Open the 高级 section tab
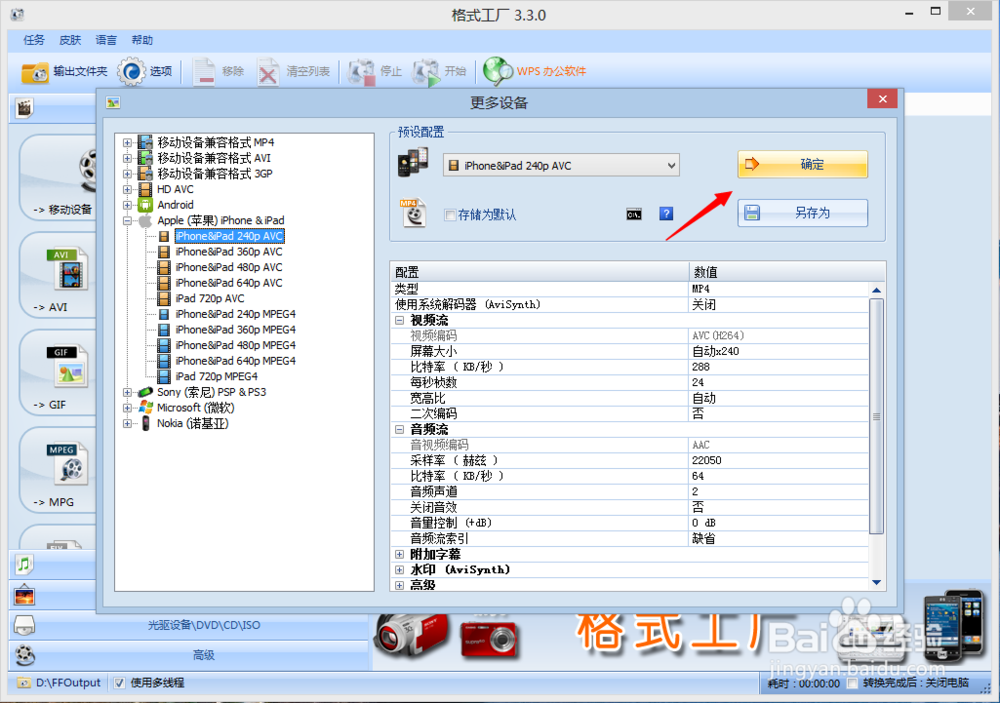The height and width of the screenshot is (703, 1000). (x=204, y=655)
